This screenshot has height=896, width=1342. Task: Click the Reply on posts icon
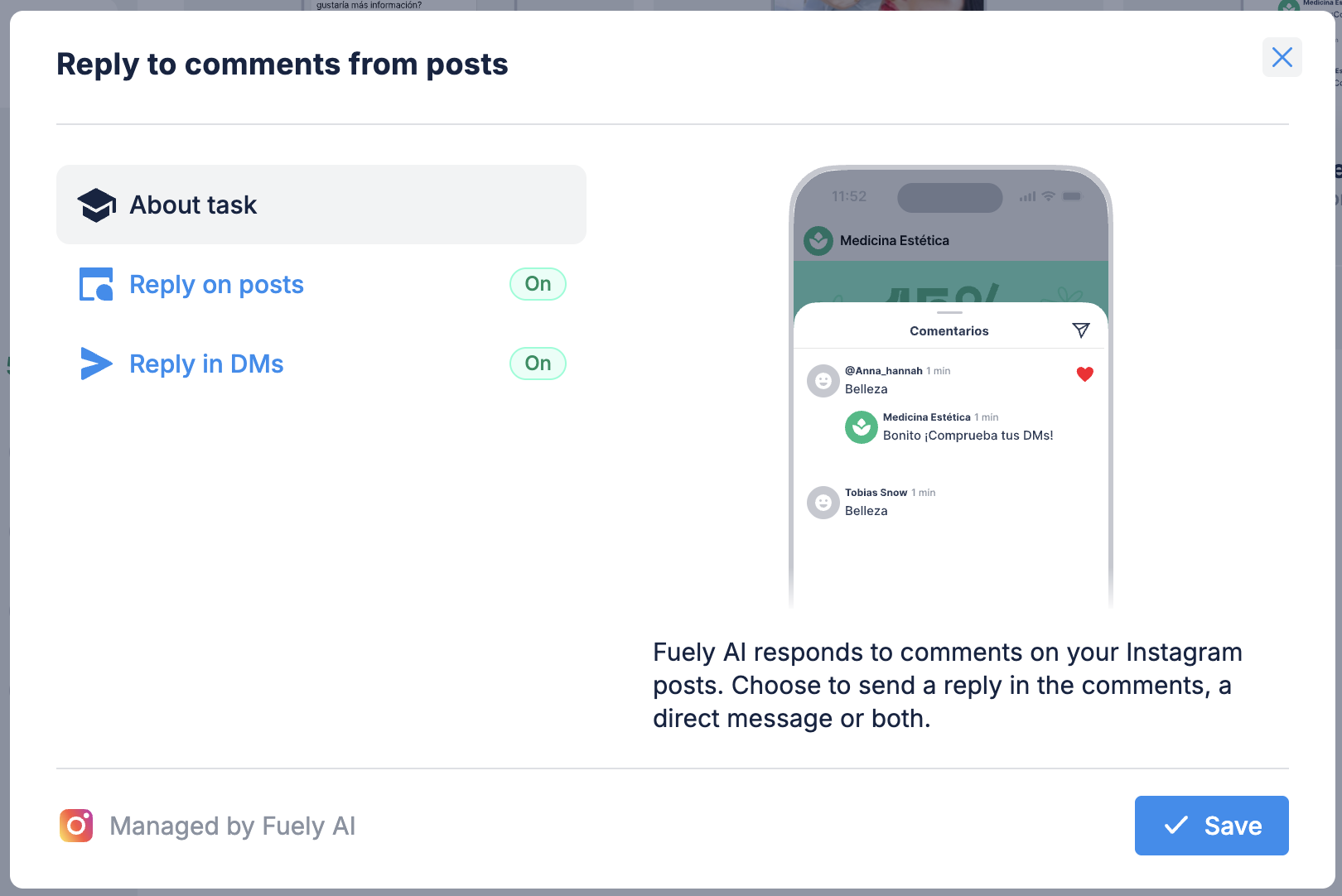[96, 284]
